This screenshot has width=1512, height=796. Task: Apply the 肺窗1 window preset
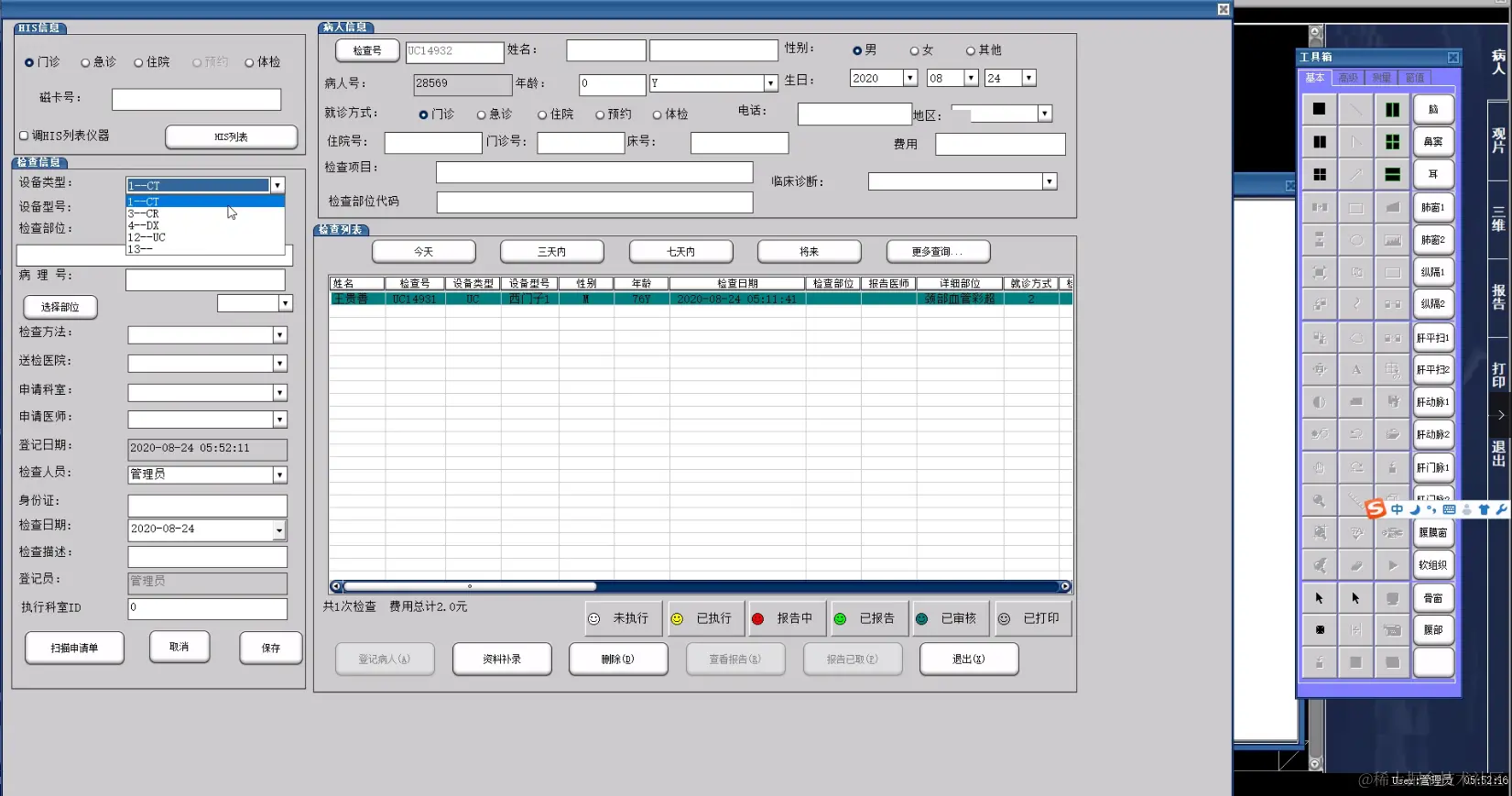point(1433,208)
